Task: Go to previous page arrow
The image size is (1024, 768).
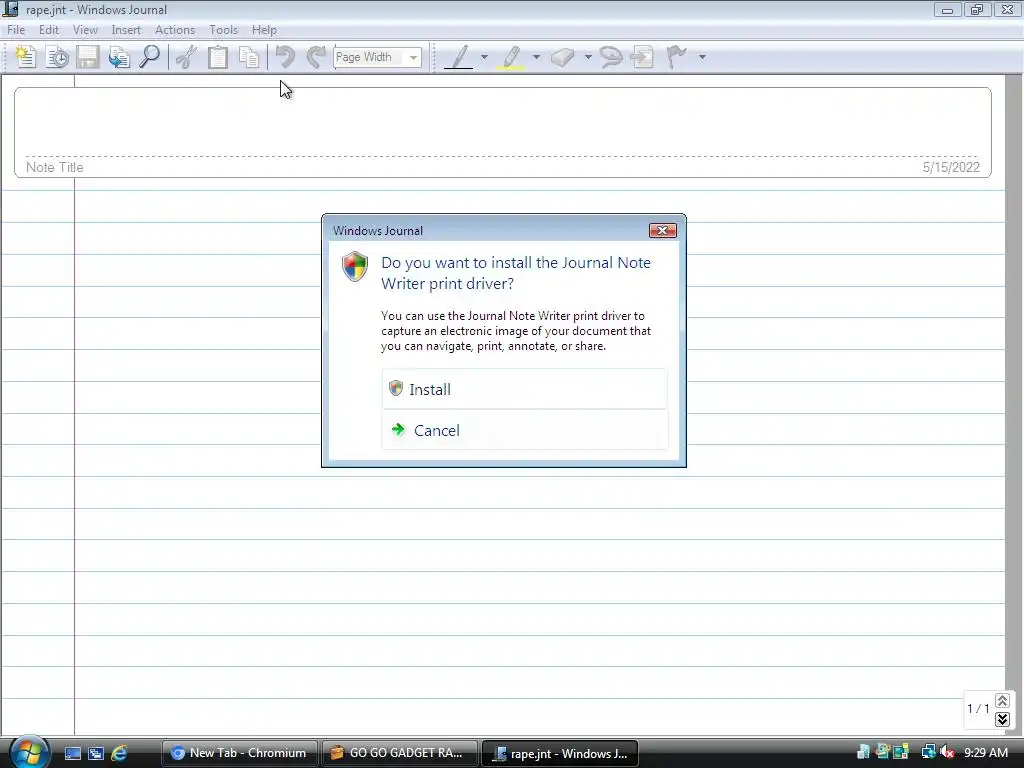Action: point(1002,700)
